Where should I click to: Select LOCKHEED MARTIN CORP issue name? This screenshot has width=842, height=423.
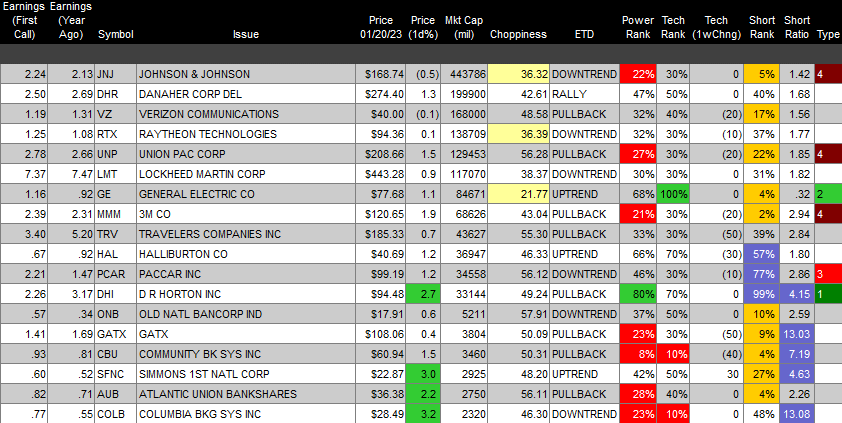202,174
